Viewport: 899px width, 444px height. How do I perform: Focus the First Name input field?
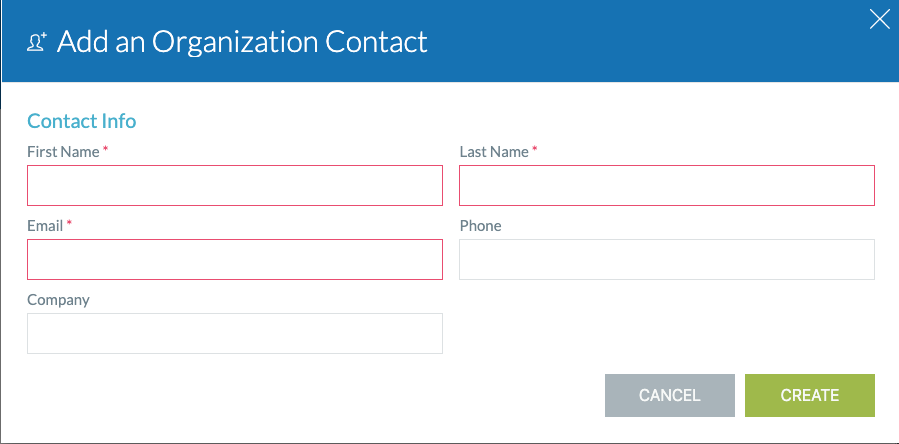coord(234,185)
